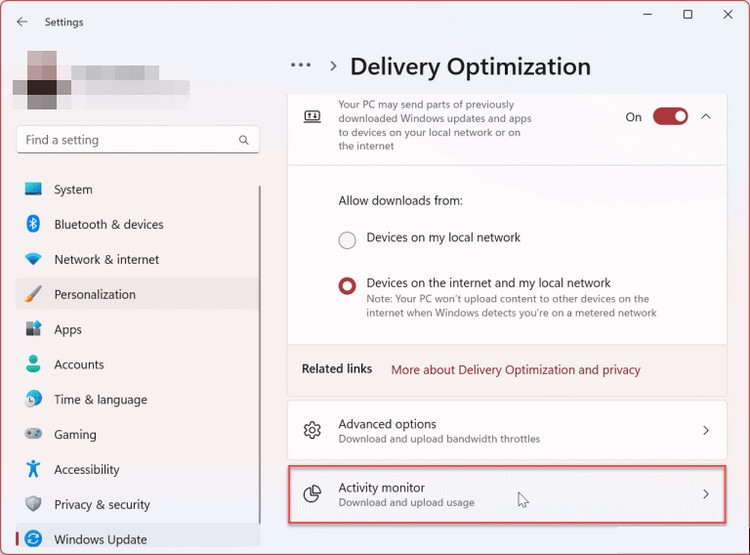Open Time & language settings
The width and height of the screenshot is (750, 555).
(x=138, y=399)
